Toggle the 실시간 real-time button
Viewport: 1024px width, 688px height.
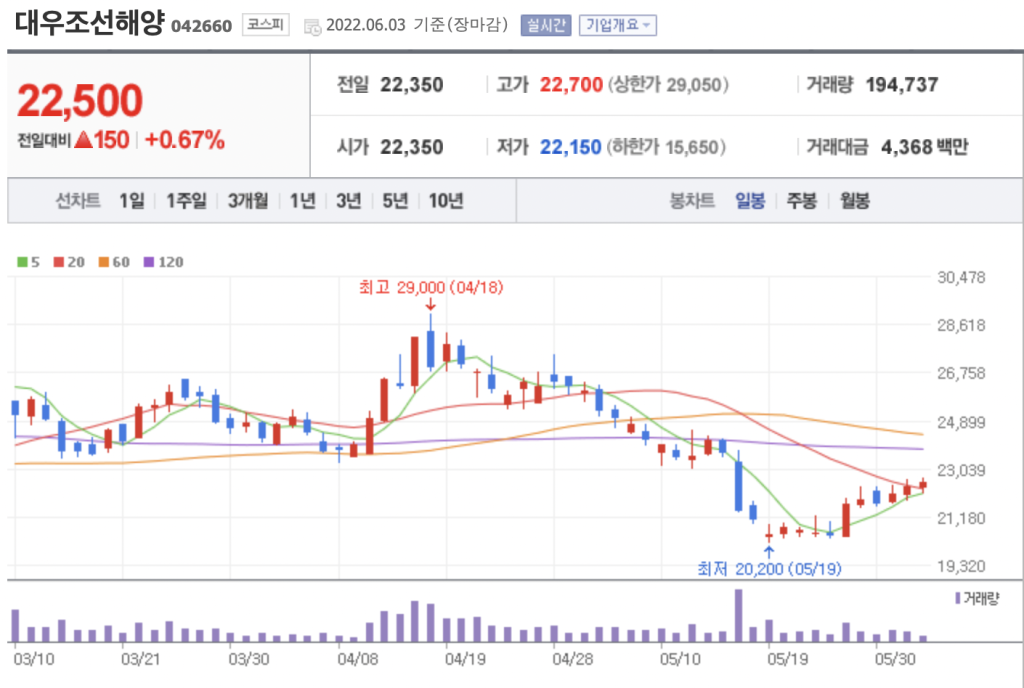coord(545,25)
